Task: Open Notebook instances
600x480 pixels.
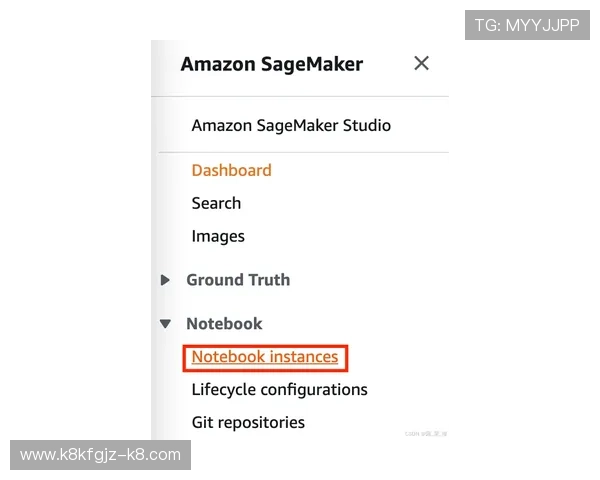Action: pyautogui.click(x=264, y=357)
